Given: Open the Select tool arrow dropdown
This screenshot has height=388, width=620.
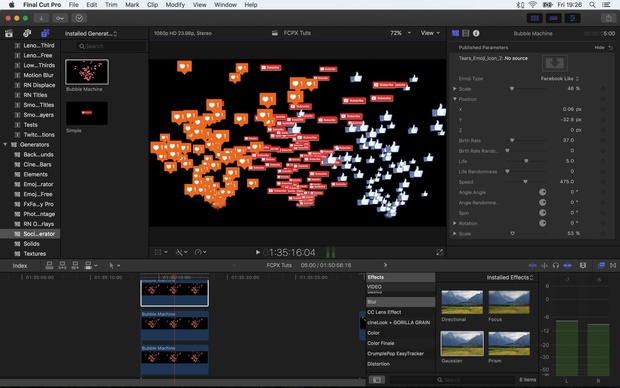Looking at the screenshot, I should click(114, 266).
